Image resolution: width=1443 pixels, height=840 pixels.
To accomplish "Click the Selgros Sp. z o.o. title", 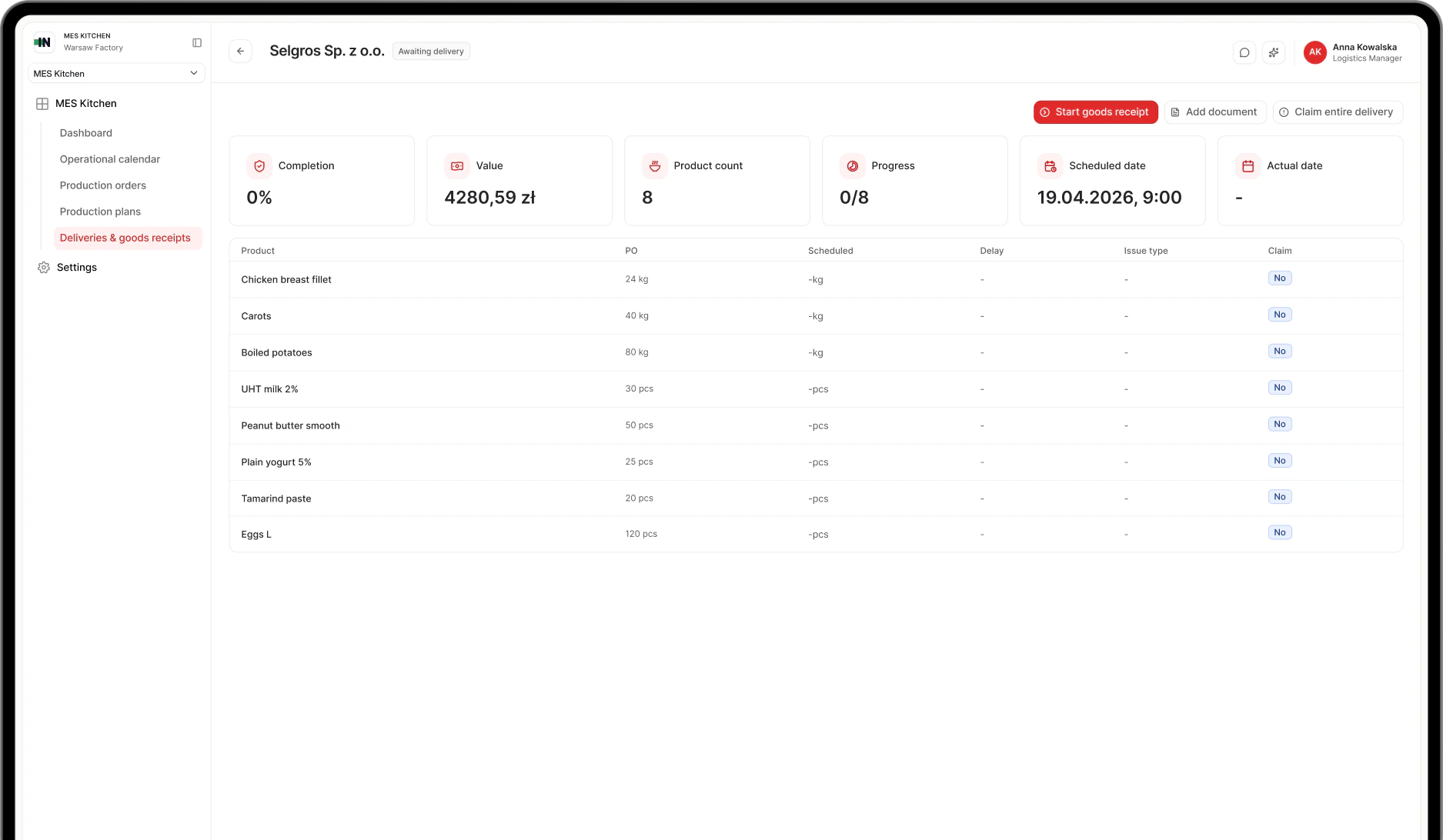I will [x=327, y=52].
